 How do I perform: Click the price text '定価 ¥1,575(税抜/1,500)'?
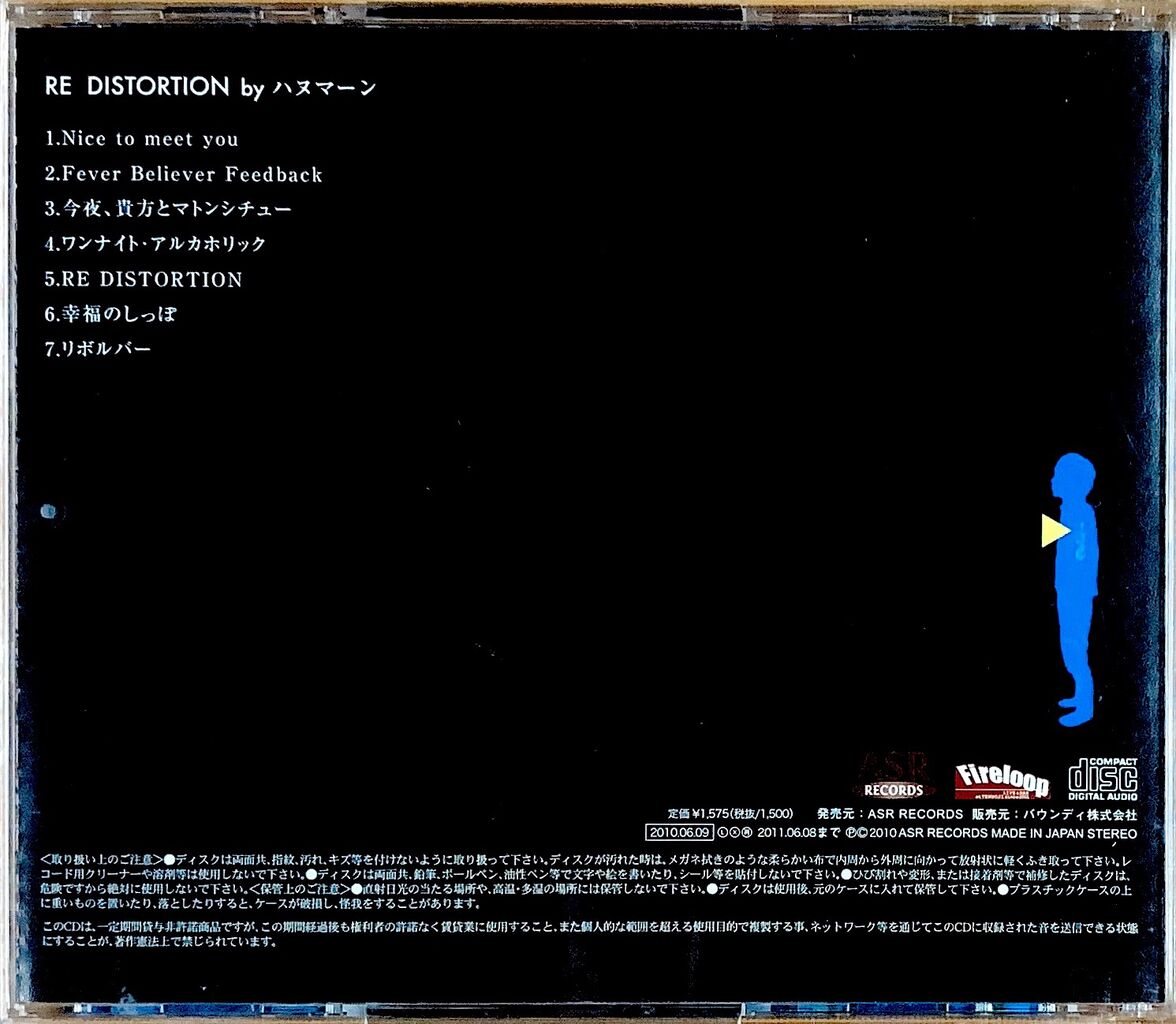[730, 813]
